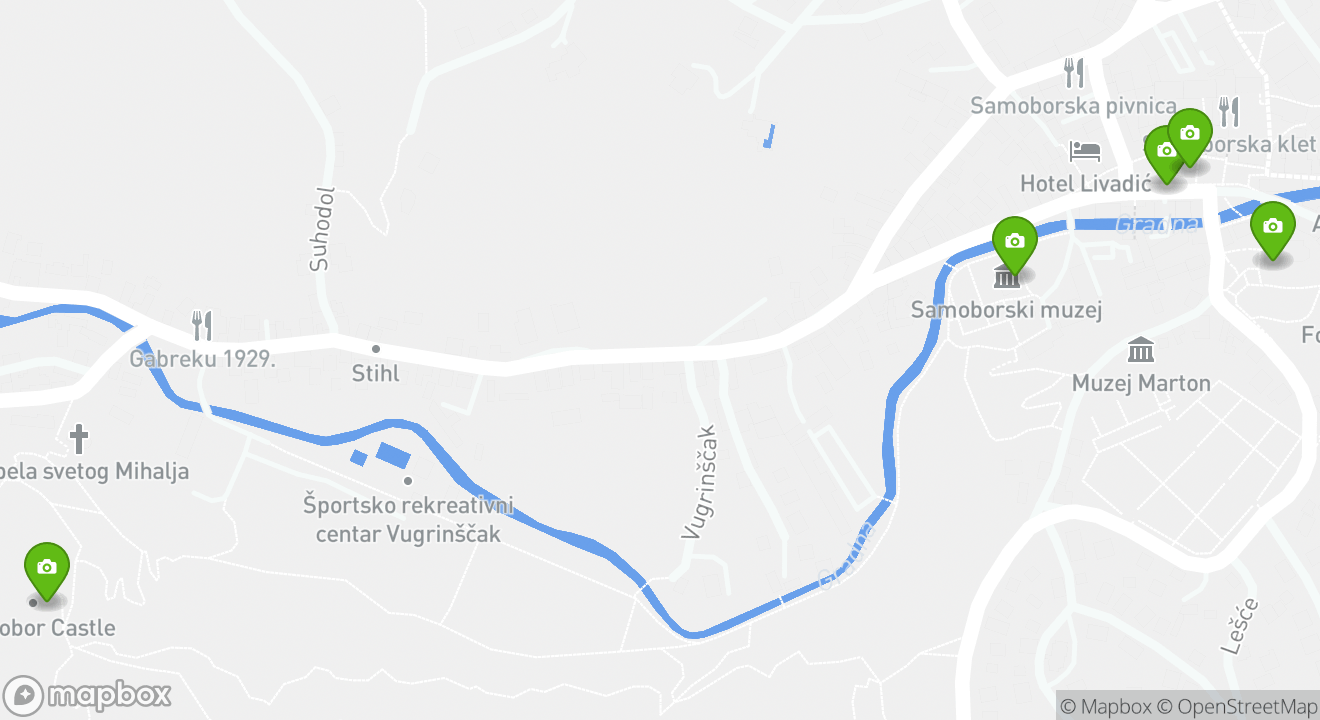This screenshot has width=1320, height=720.
Task: Click the Športsko rekreativni centar Vugrinščak label
Action: [408, 519]
